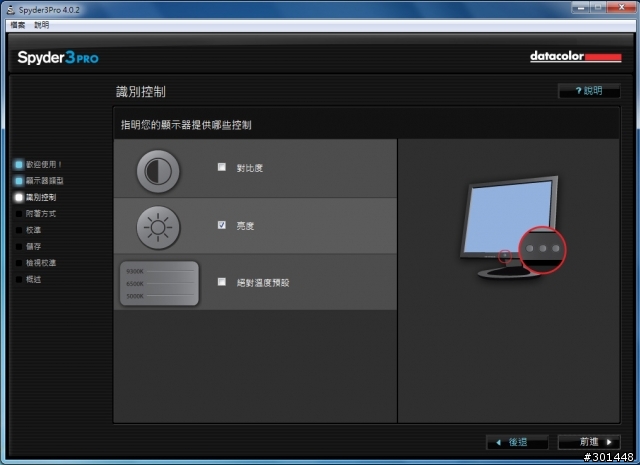Click the brightness sun icon
Screen dimensions: 640x465
158,227
